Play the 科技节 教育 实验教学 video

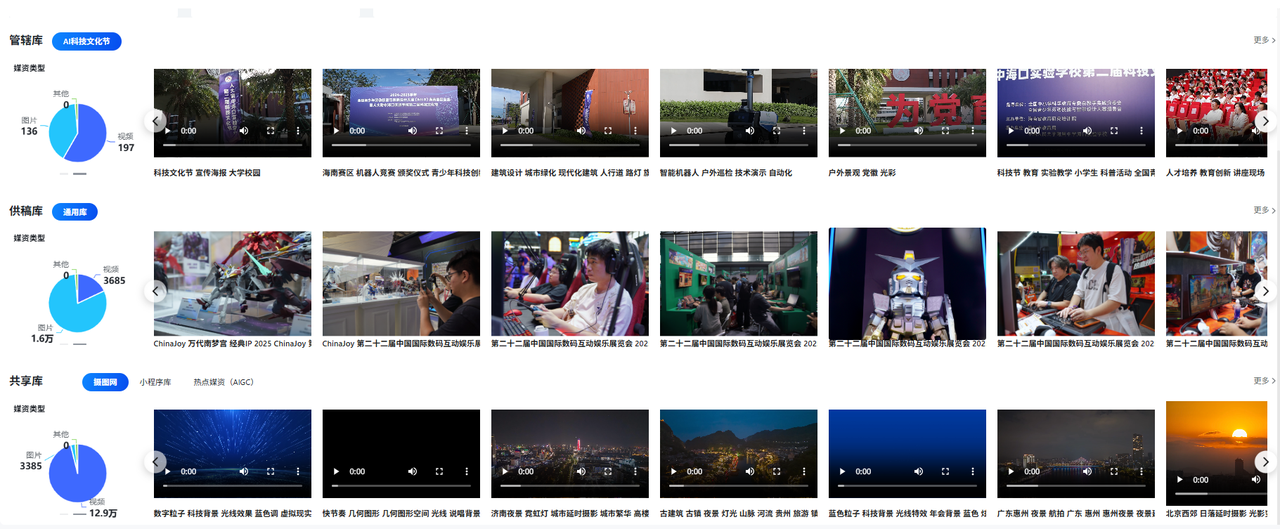tap(1013, 131)
